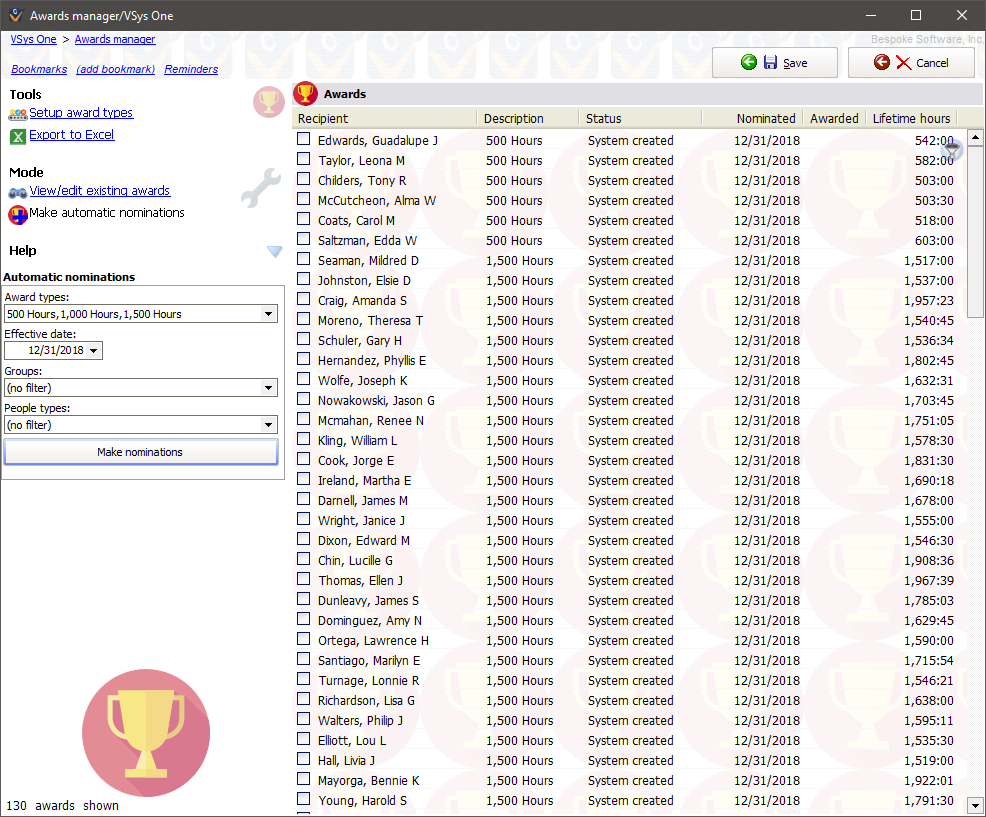Open the Award types dropdown
This screenshot has height=817, width=986.
pyautogui.click(x=269, y=313)
